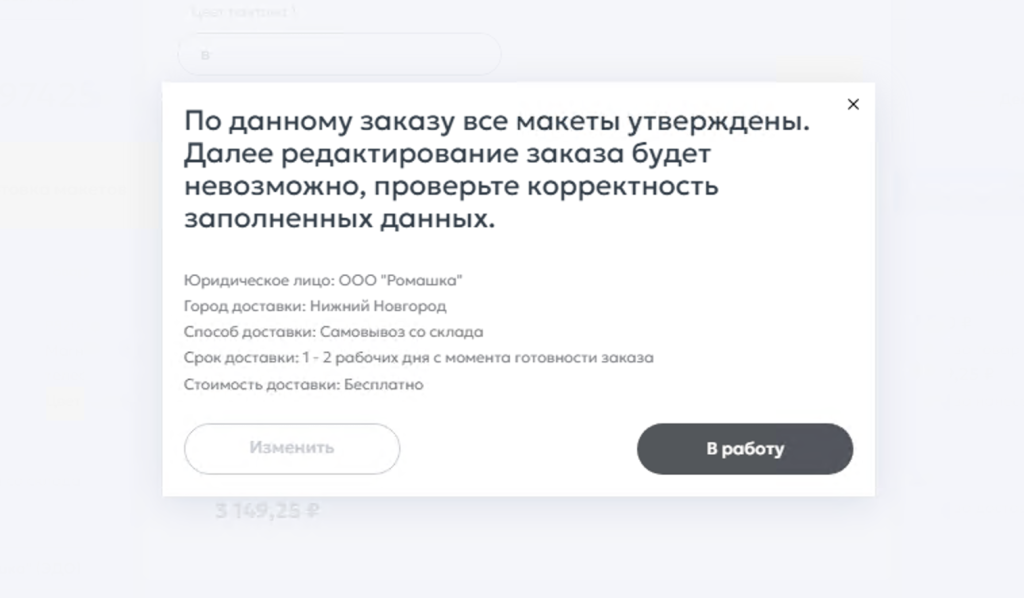Select the ООО "Ромашка" company name
The image size is (1024, 598).
[x=400, y=280]
